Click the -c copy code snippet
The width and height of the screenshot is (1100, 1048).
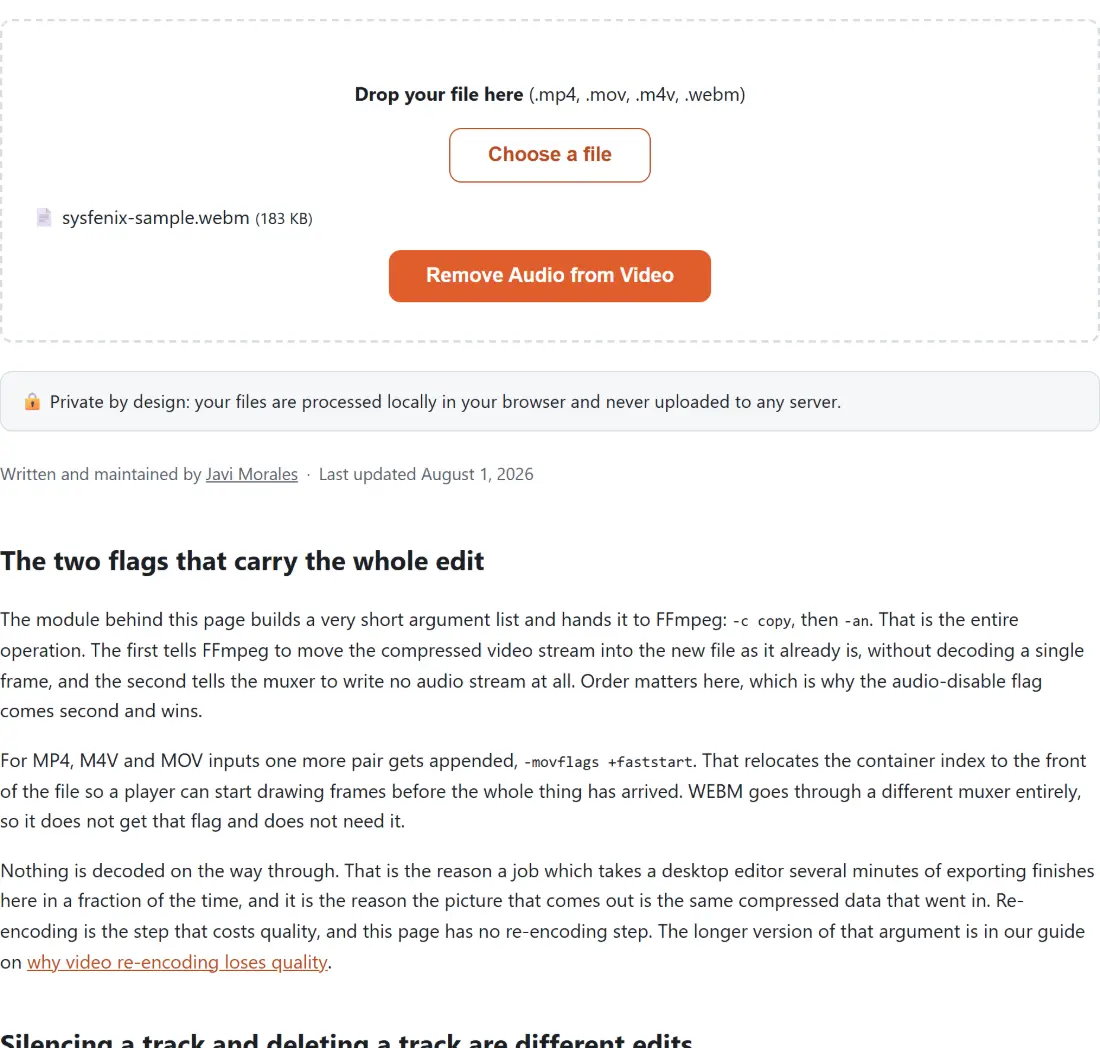click(x=763, y=621)
